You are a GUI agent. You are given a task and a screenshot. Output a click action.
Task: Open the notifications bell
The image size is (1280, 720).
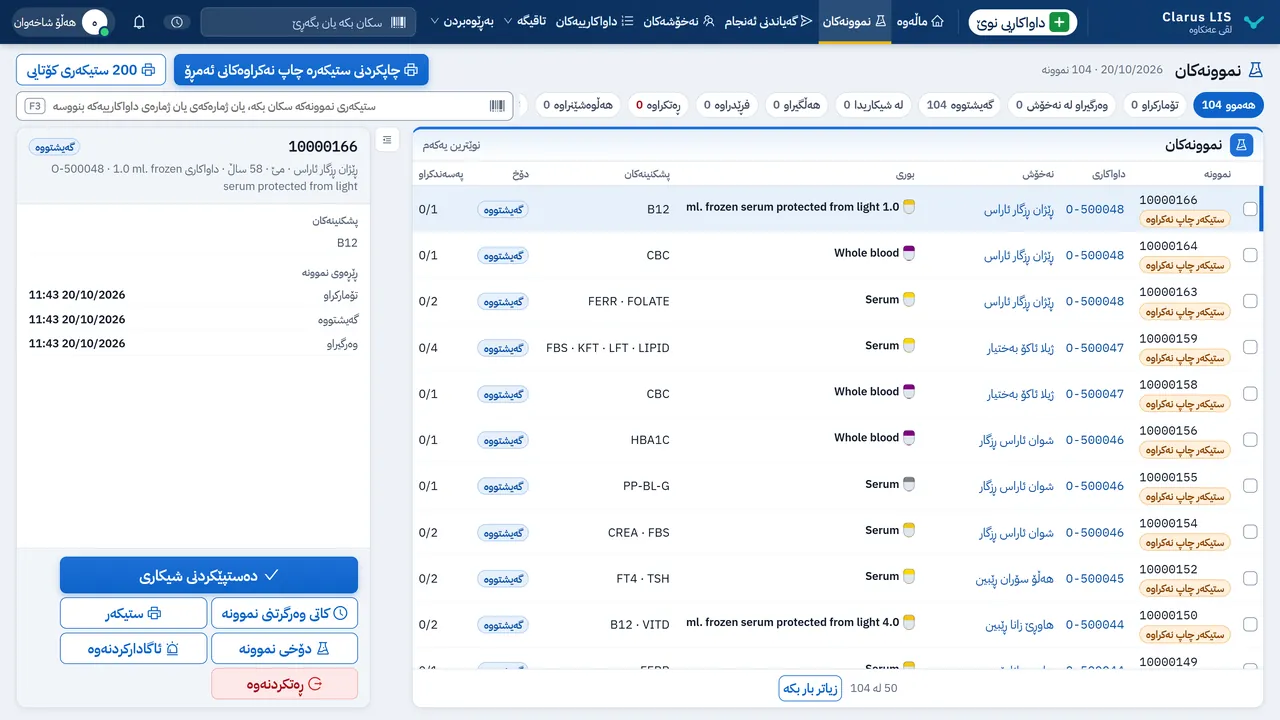(x=139, y=22)
